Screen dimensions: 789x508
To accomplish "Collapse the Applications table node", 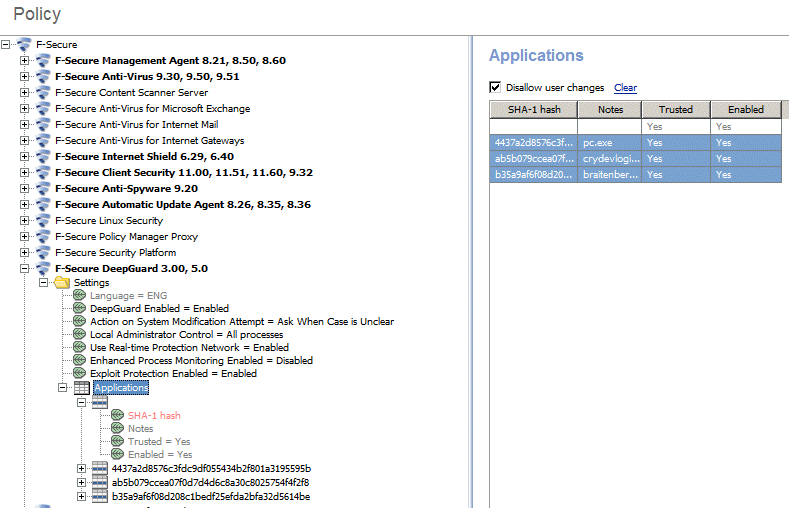I will tap(62, 388).
